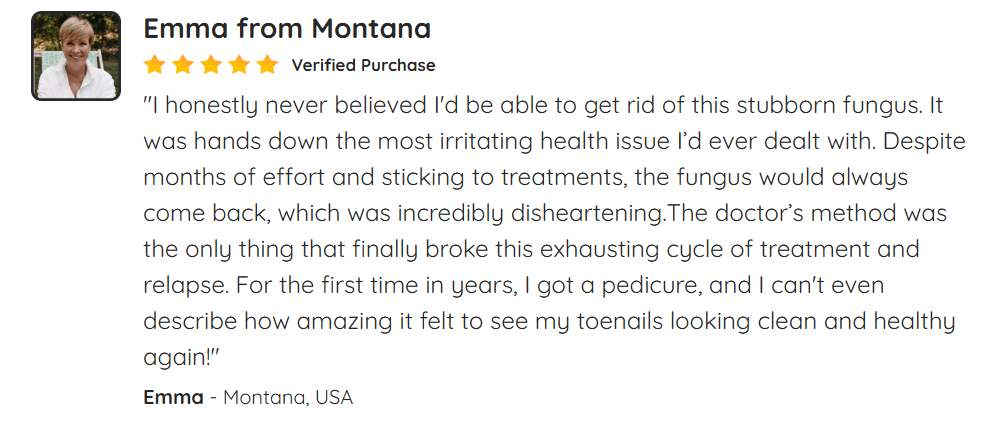Click Emma's profile photo
986x429 pixels.
tap(75, 56)
